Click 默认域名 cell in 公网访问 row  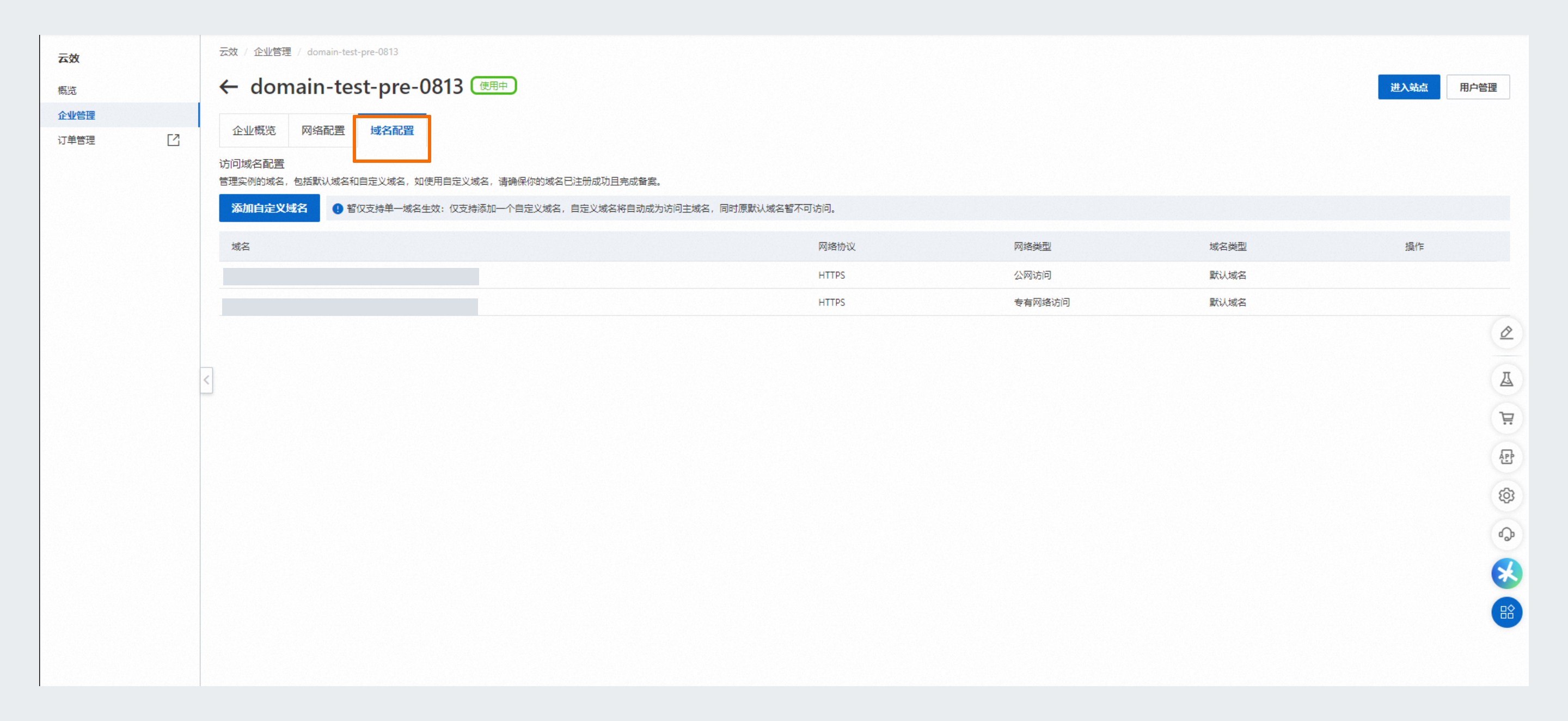[1227, 275]
